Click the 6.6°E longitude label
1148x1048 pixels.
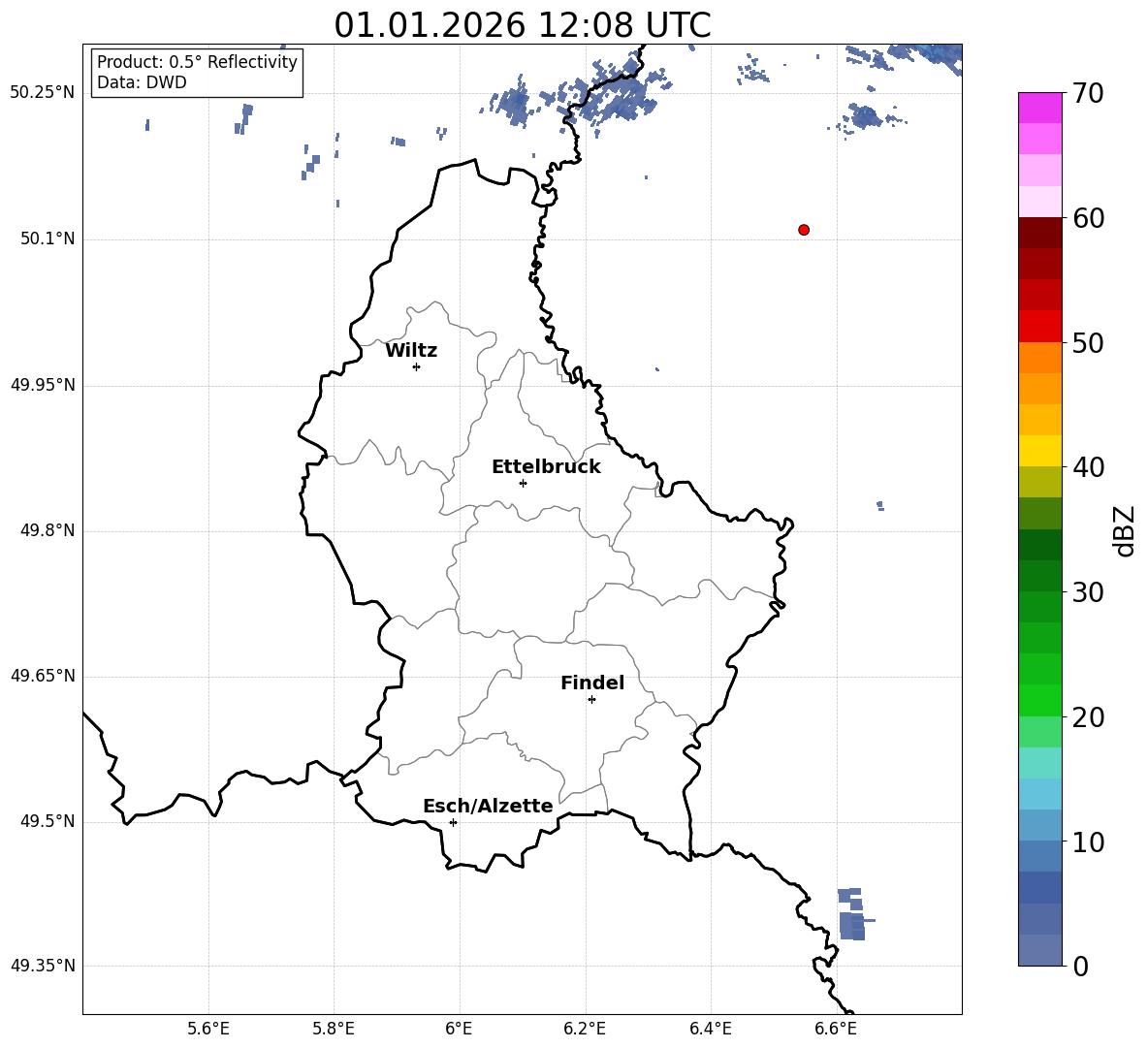[x=836, y=1029]
